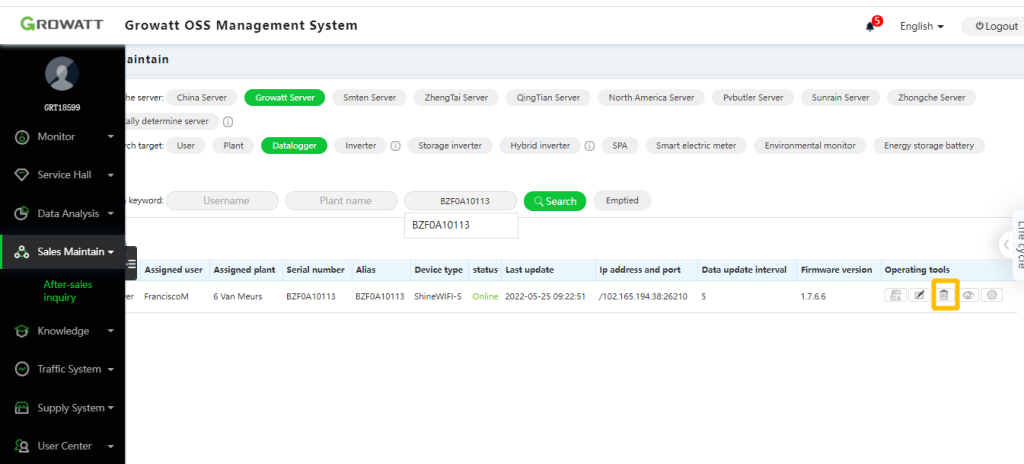The height and width of the screenshot is (464, 1024).
Task: Click the GRT18599 account name
Action: tap(62, 107)
